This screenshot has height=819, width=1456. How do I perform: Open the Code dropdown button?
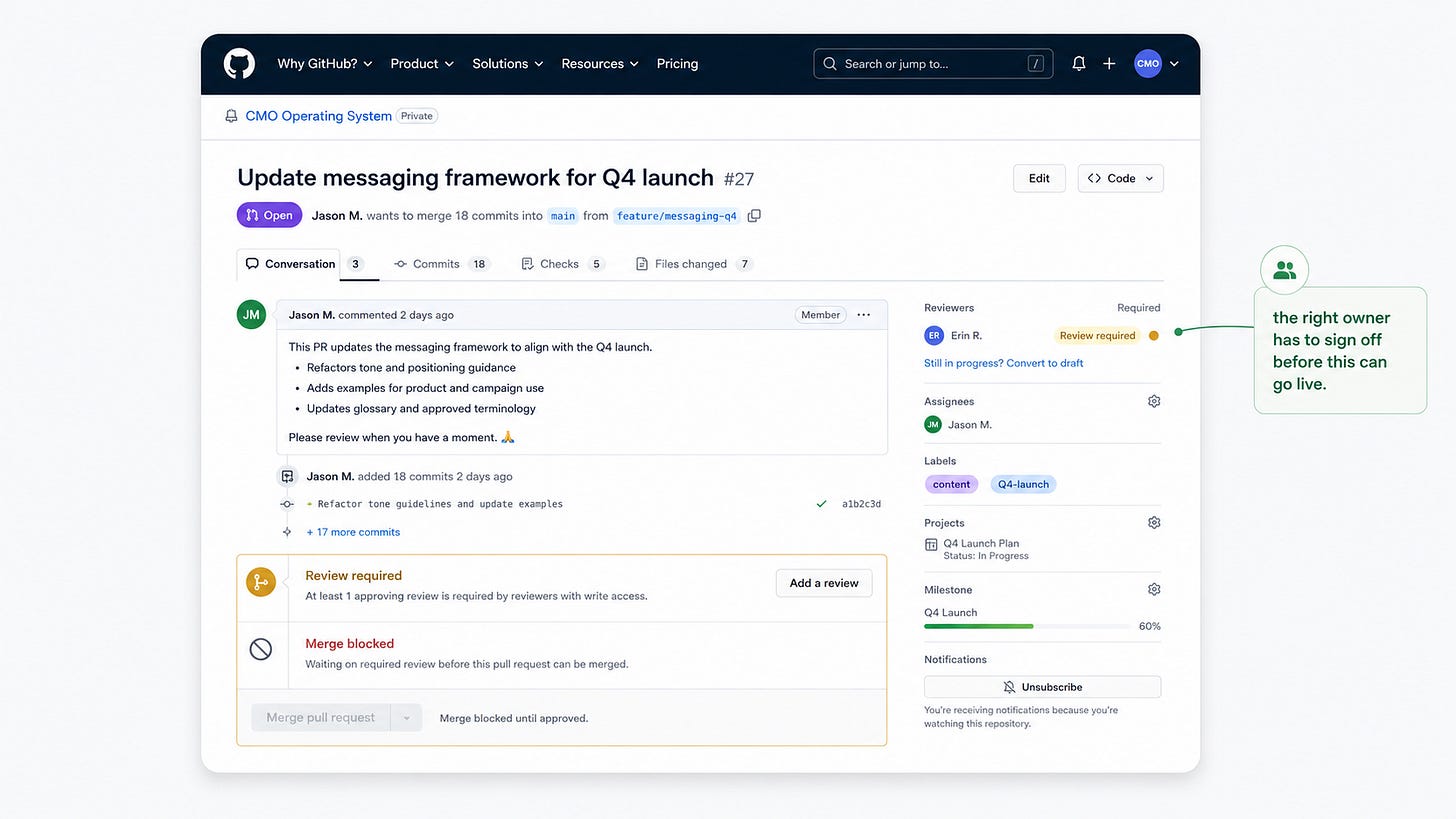[x=1120, y=178]
